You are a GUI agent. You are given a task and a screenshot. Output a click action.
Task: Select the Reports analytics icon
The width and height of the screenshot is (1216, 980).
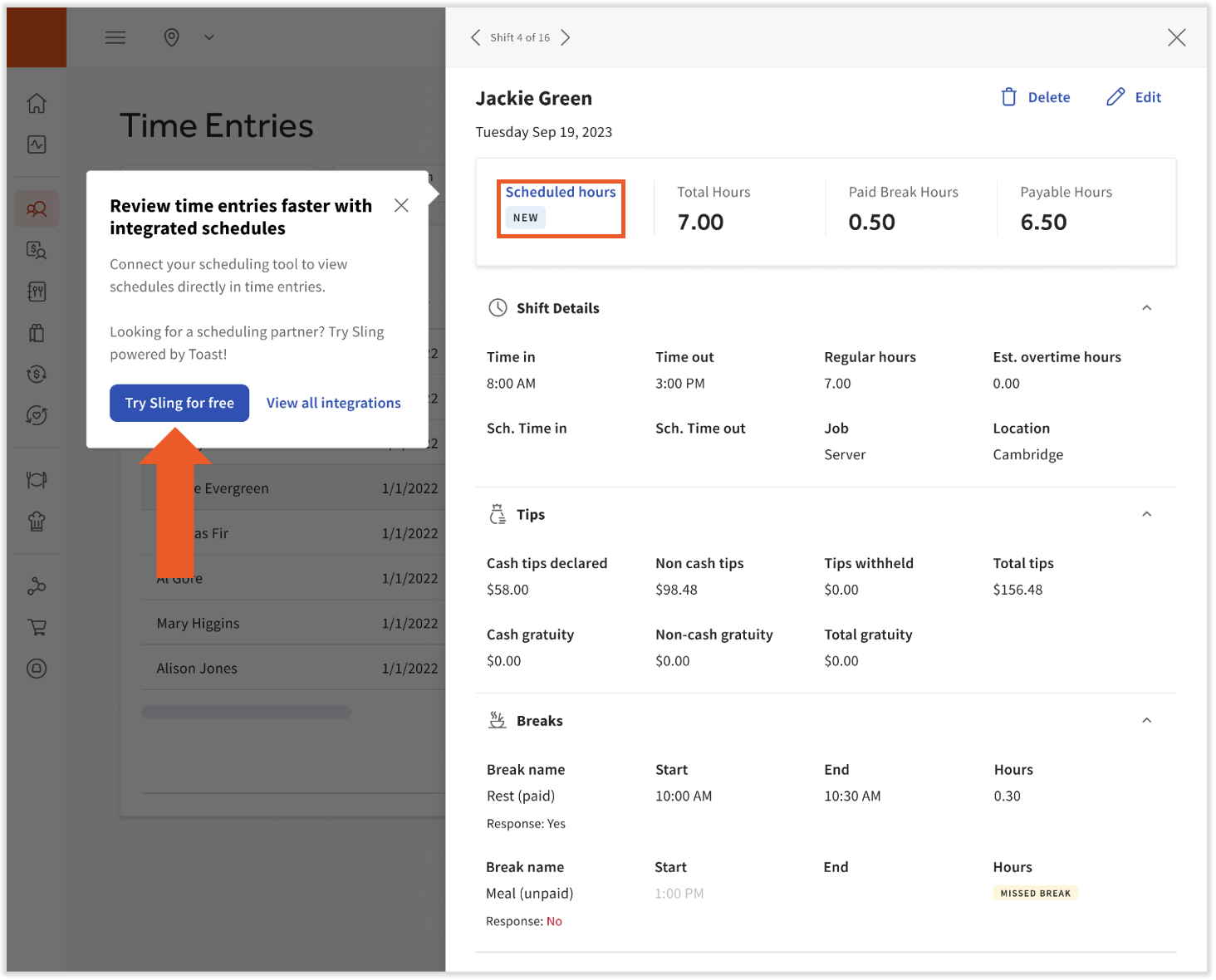[x=37, y=144]
